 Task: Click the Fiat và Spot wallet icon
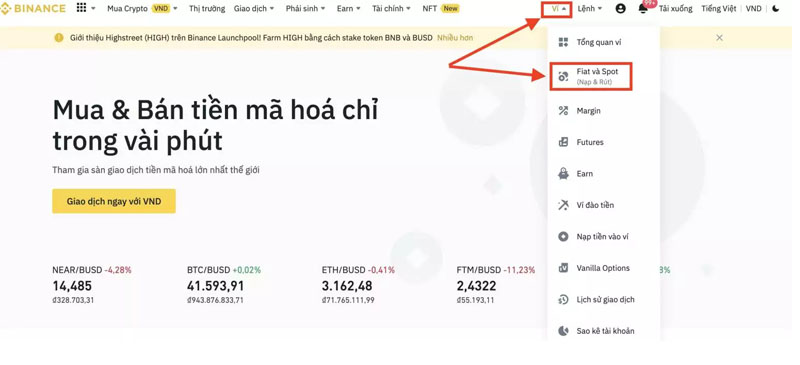coord(563,77)
